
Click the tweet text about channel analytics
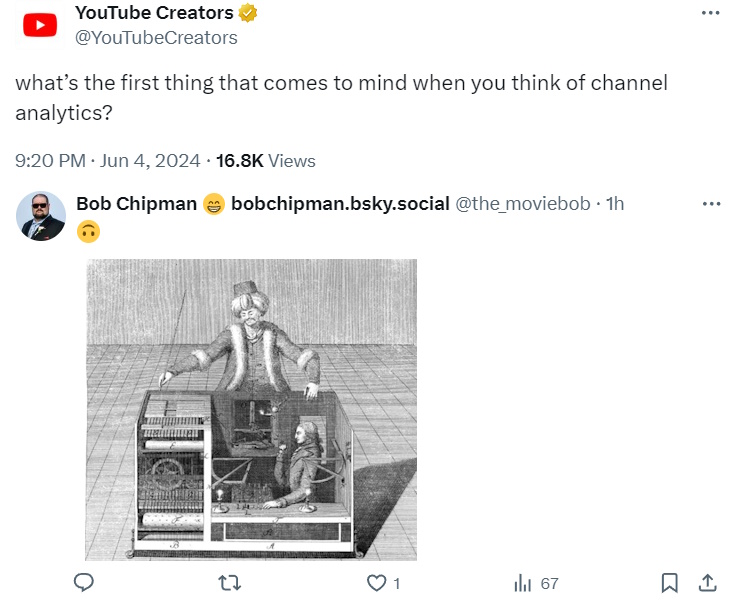pos(340,97)
